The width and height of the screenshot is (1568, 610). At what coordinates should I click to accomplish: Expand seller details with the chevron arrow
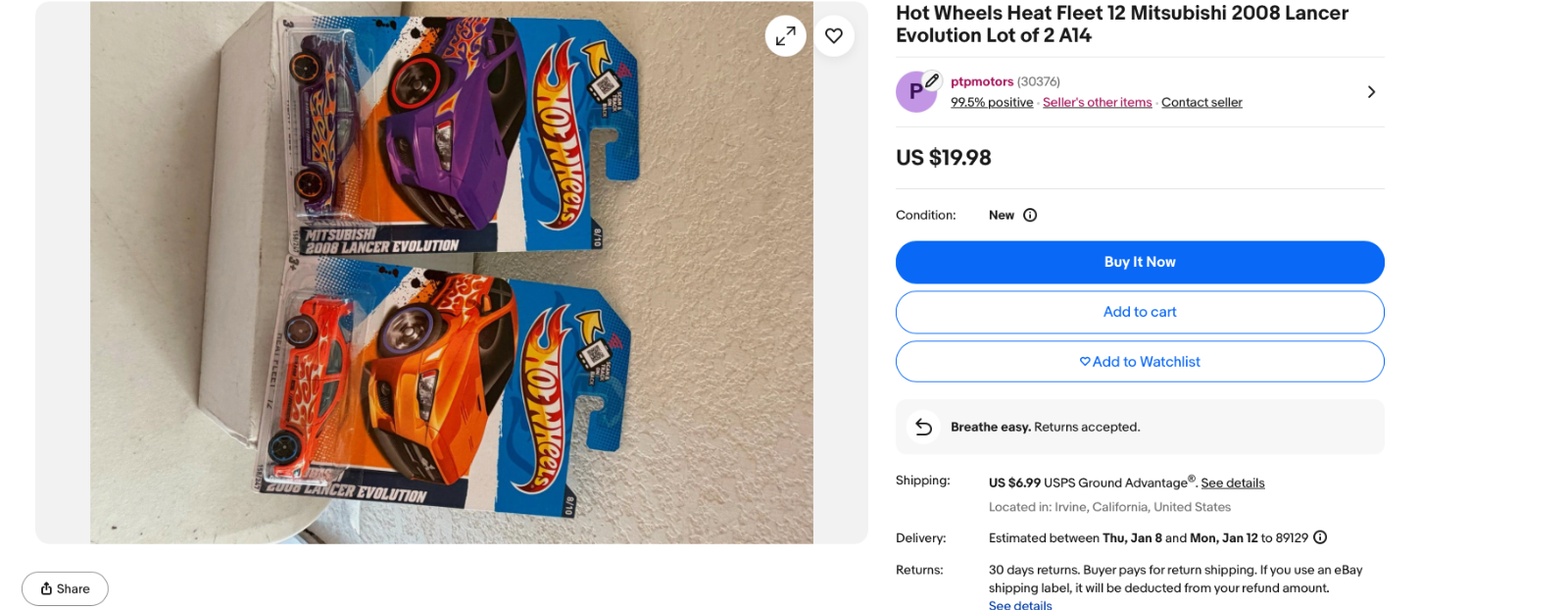click(1371, 92)
